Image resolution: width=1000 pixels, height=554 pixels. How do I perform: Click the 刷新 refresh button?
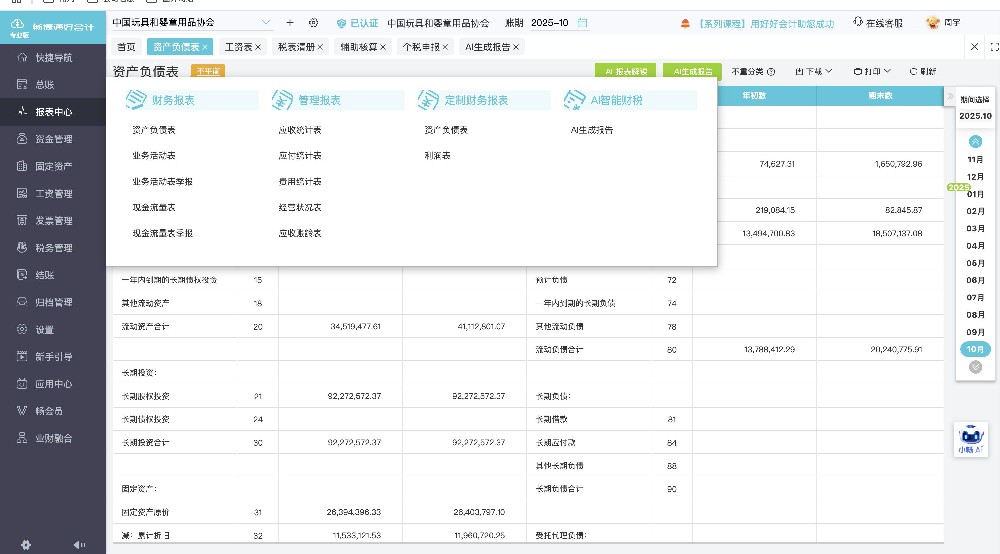[x=922, y=71]
